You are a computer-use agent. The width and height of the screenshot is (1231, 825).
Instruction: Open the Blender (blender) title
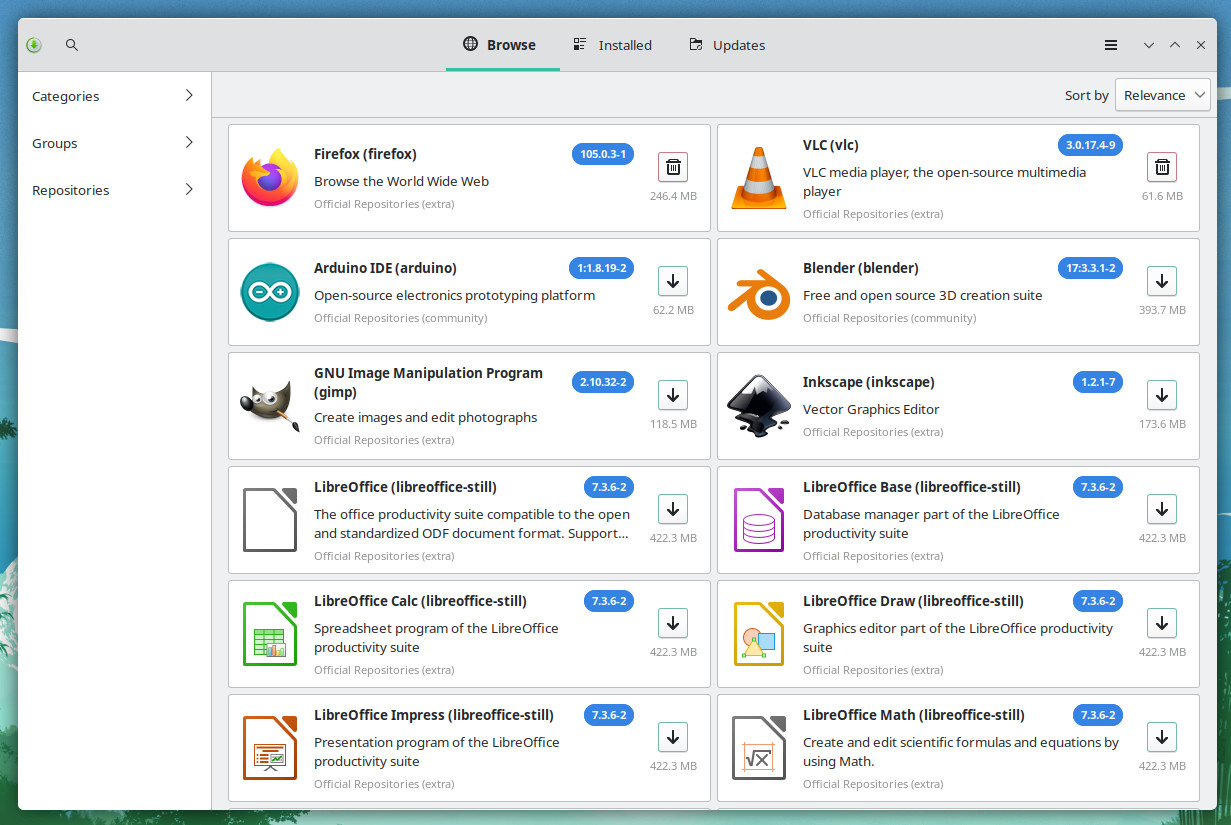[861, 268]
